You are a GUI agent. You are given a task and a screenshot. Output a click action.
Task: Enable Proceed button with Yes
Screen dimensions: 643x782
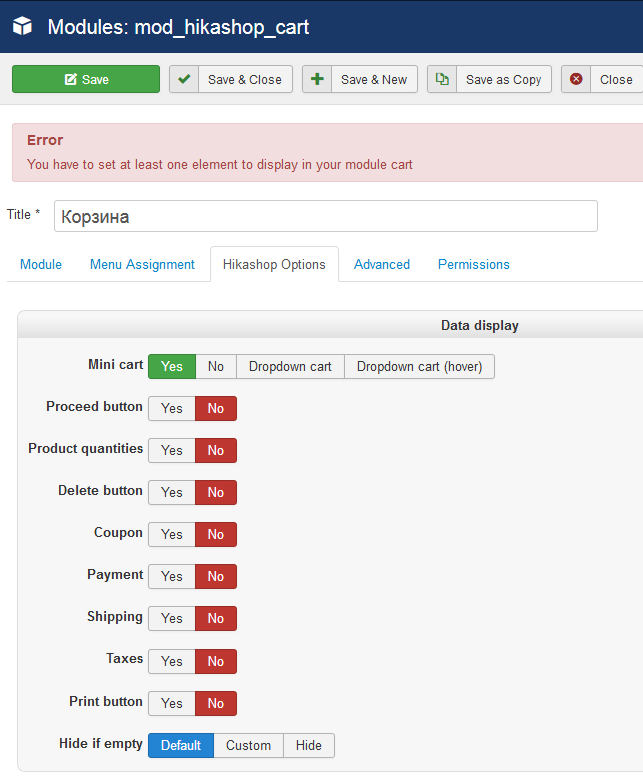coord(172,408)
